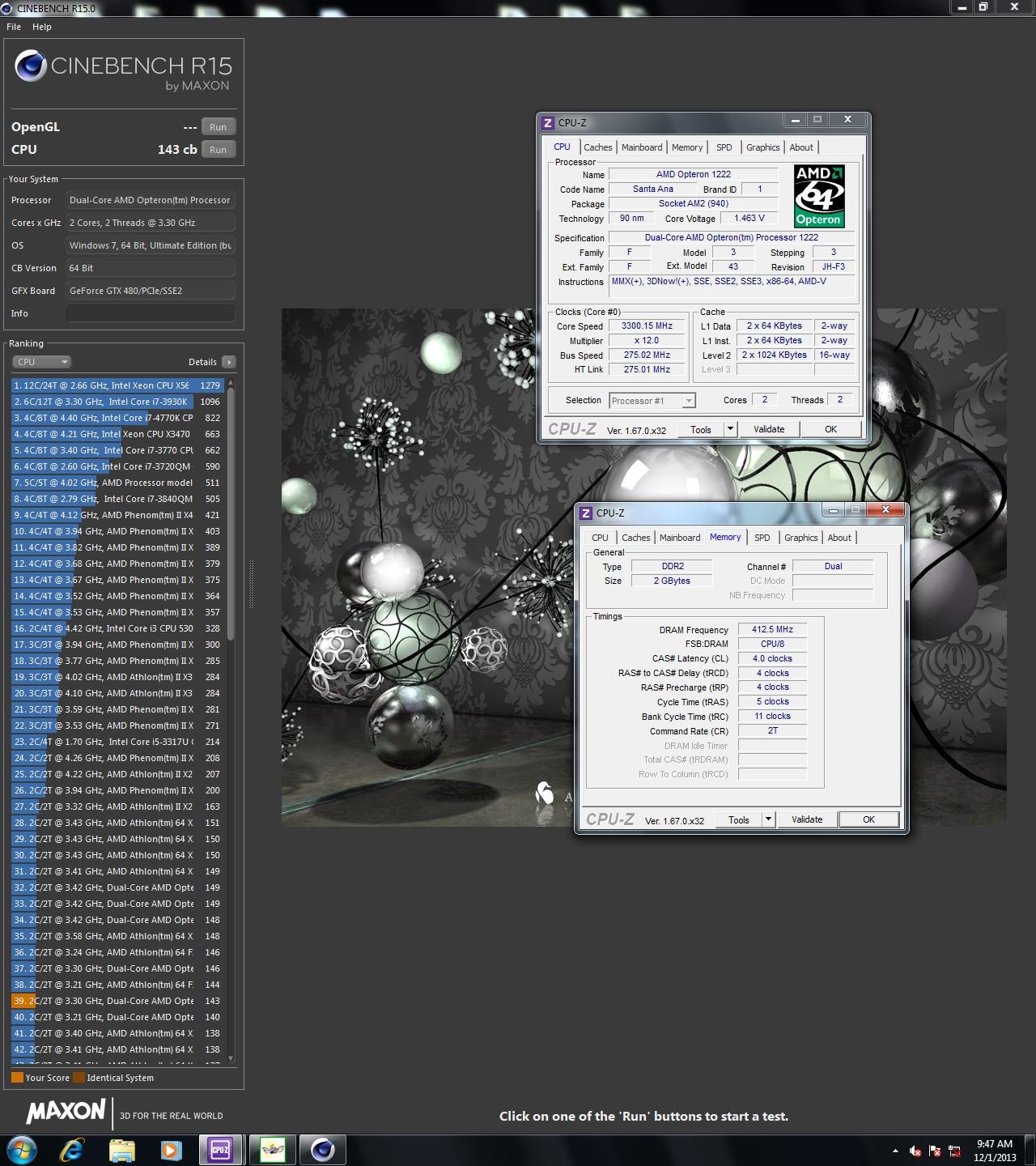Viewport: 1036px width, 1166px height.
Task: Click the network tray icon
Action: [954, 1151]
